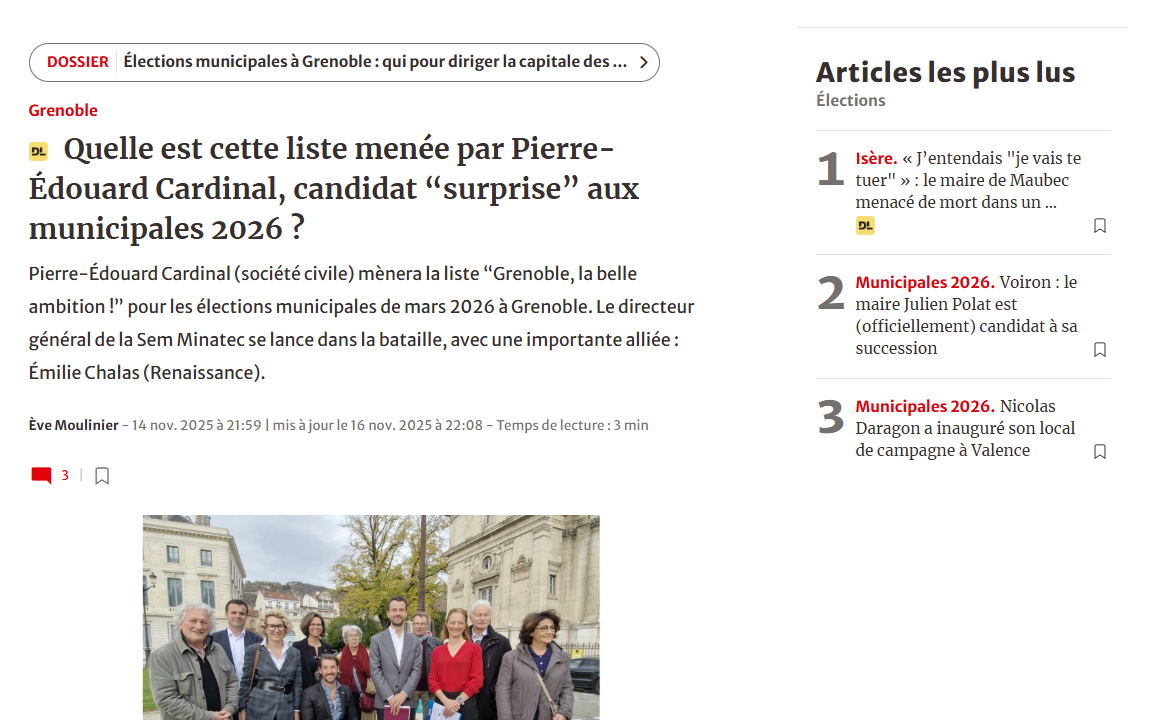The height and width of the screenshot is (720, 1149).
Task: Bookmark this article using icon beside comments
Action: [102, 476]
